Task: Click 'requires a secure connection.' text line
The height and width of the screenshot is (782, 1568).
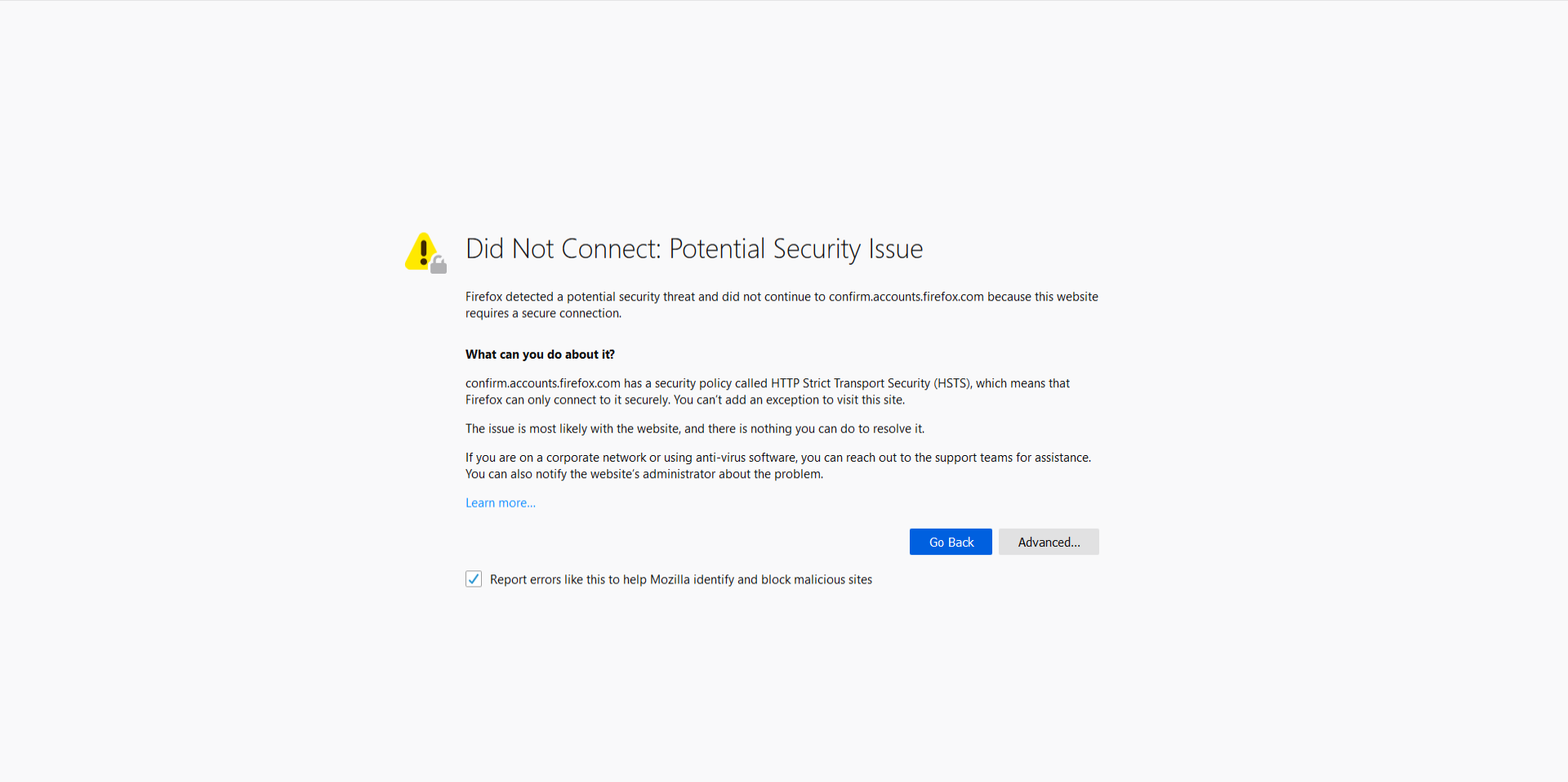Action: [x=543, y=314]
